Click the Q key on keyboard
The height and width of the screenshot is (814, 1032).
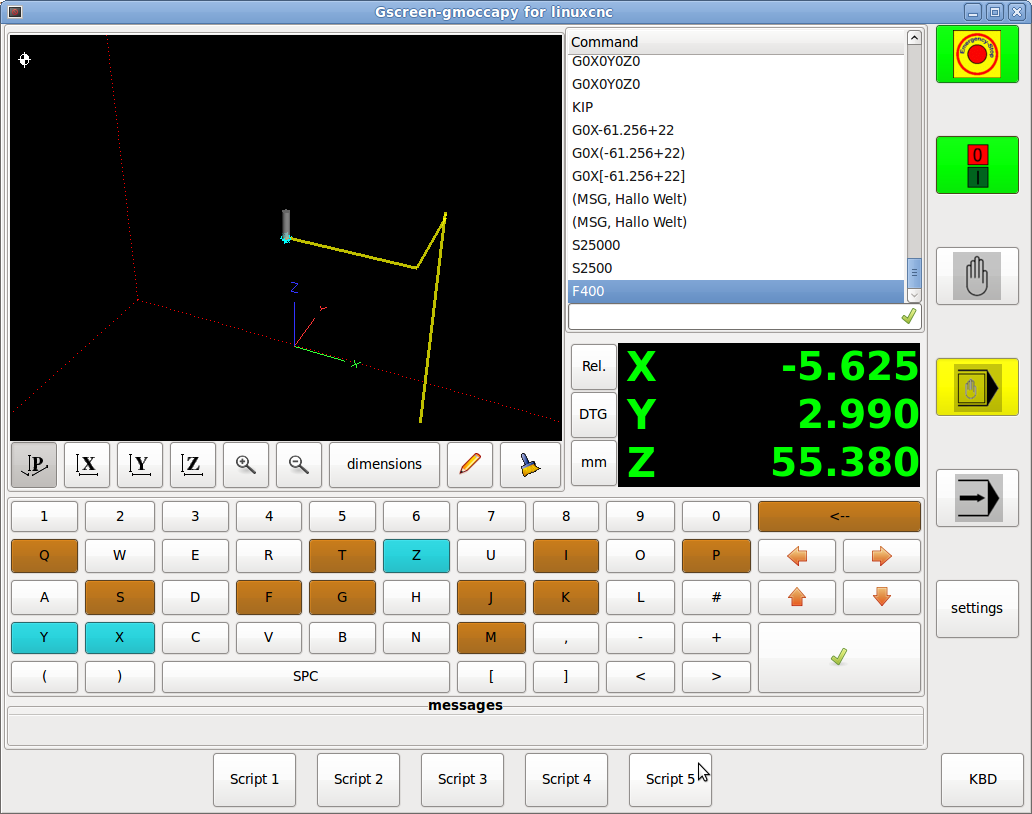pos(44,556)
